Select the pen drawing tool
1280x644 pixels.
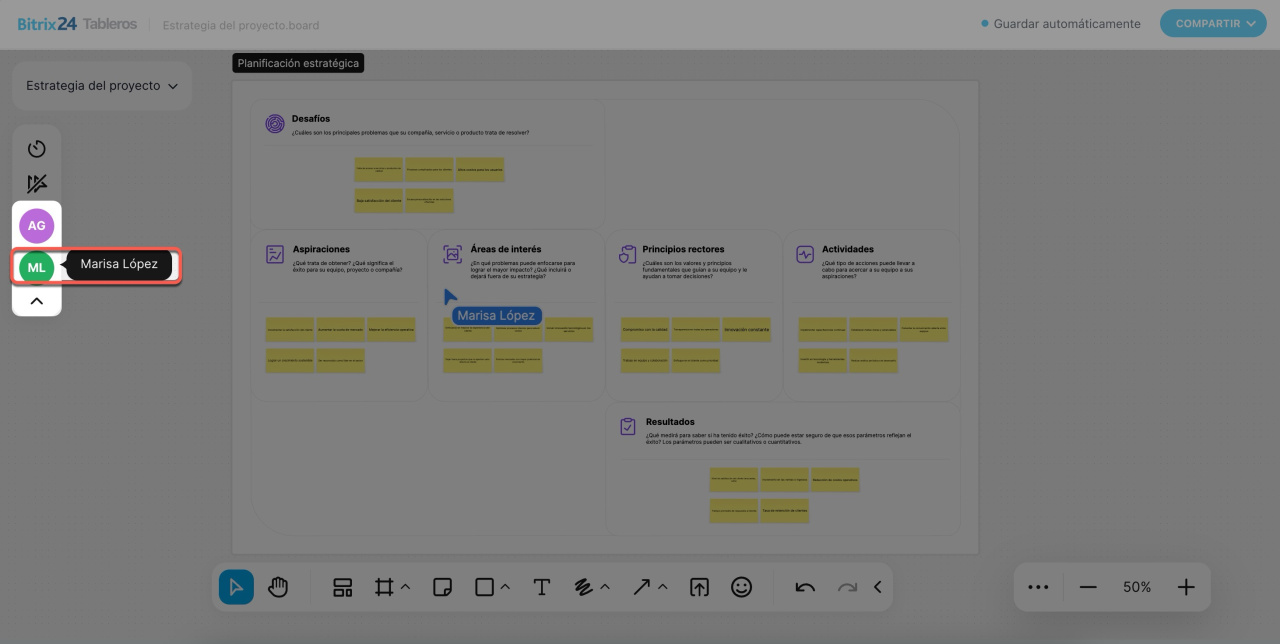point(585,587)
